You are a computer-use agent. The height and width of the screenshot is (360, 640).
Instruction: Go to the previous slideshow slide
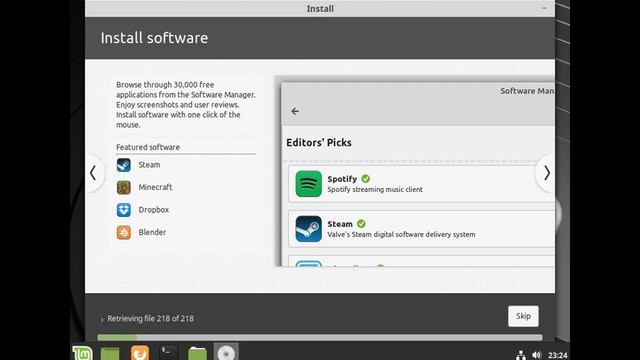[x=93, y=173]
